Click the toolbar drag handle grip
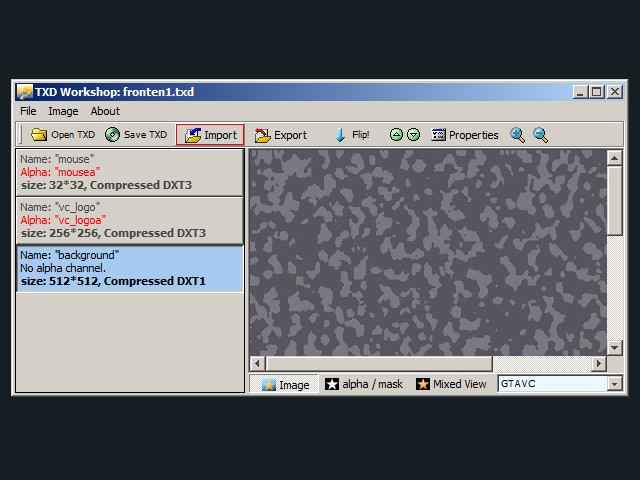Image resolution: width=640 pixels, height=480 pixels. pyautogui.click(x=20, y=135)
